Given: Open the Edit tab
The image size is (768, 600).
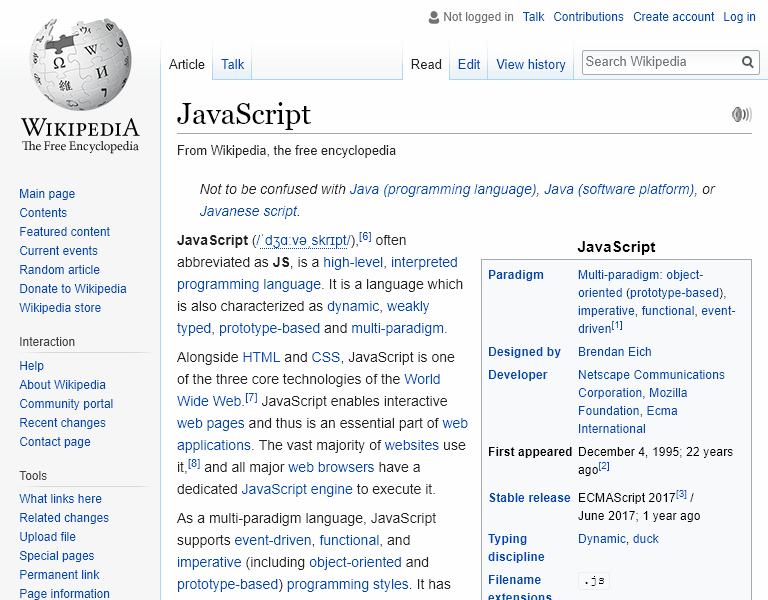Looking at the screenshot, I should click(469, 64).
